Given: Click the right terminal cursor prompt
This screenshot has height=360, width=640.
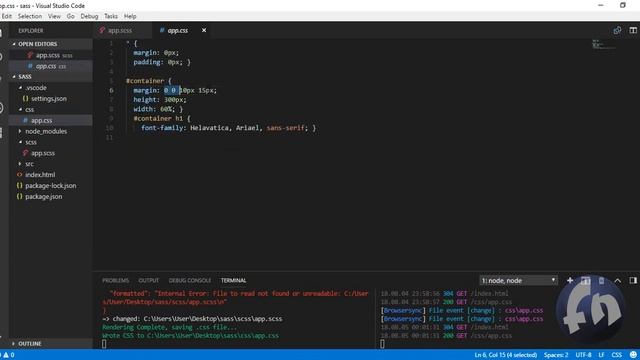Looking at the screenshot, I should 382,344.
